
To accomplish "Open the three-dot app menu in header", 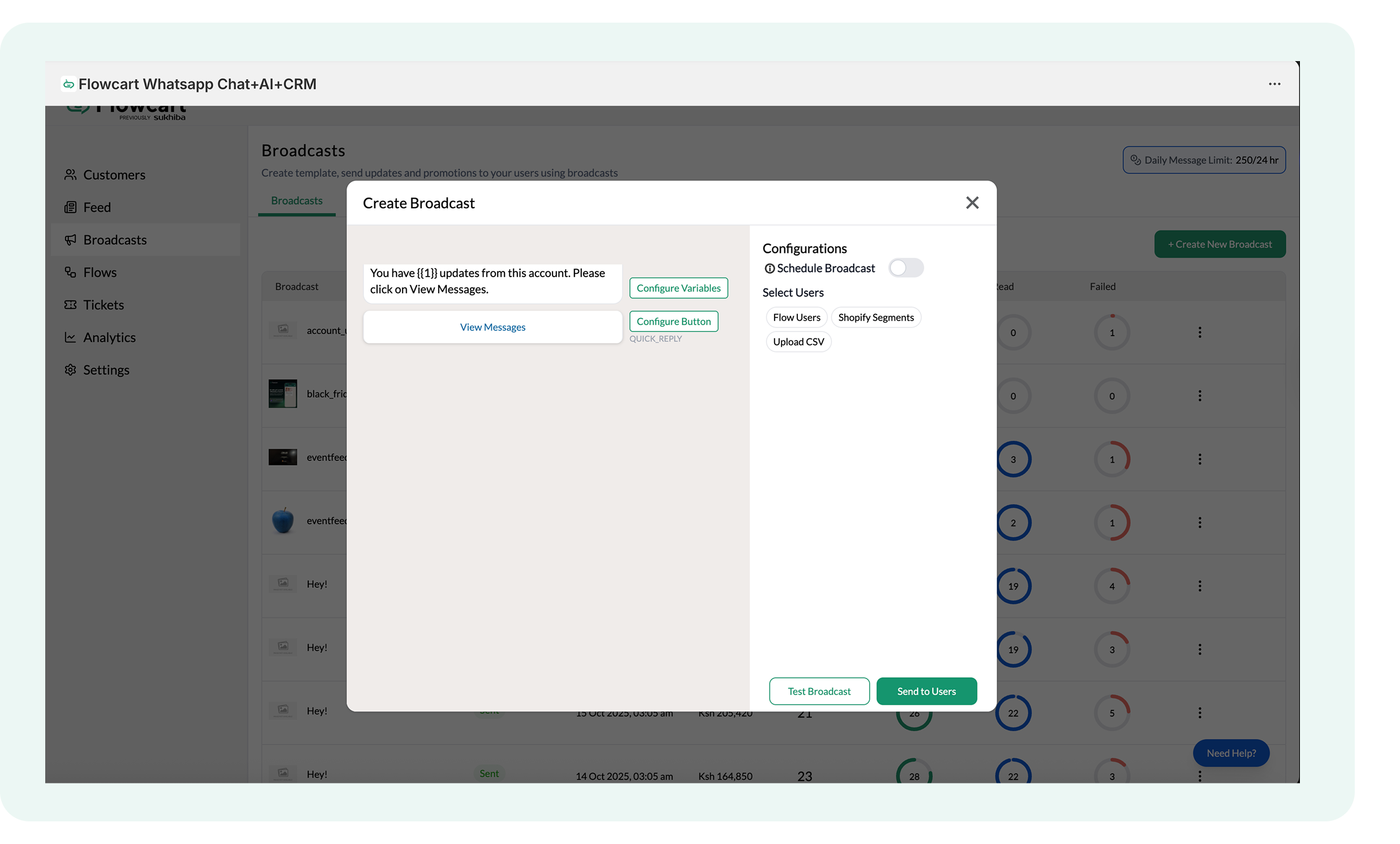I will (x=1274, y=84).
